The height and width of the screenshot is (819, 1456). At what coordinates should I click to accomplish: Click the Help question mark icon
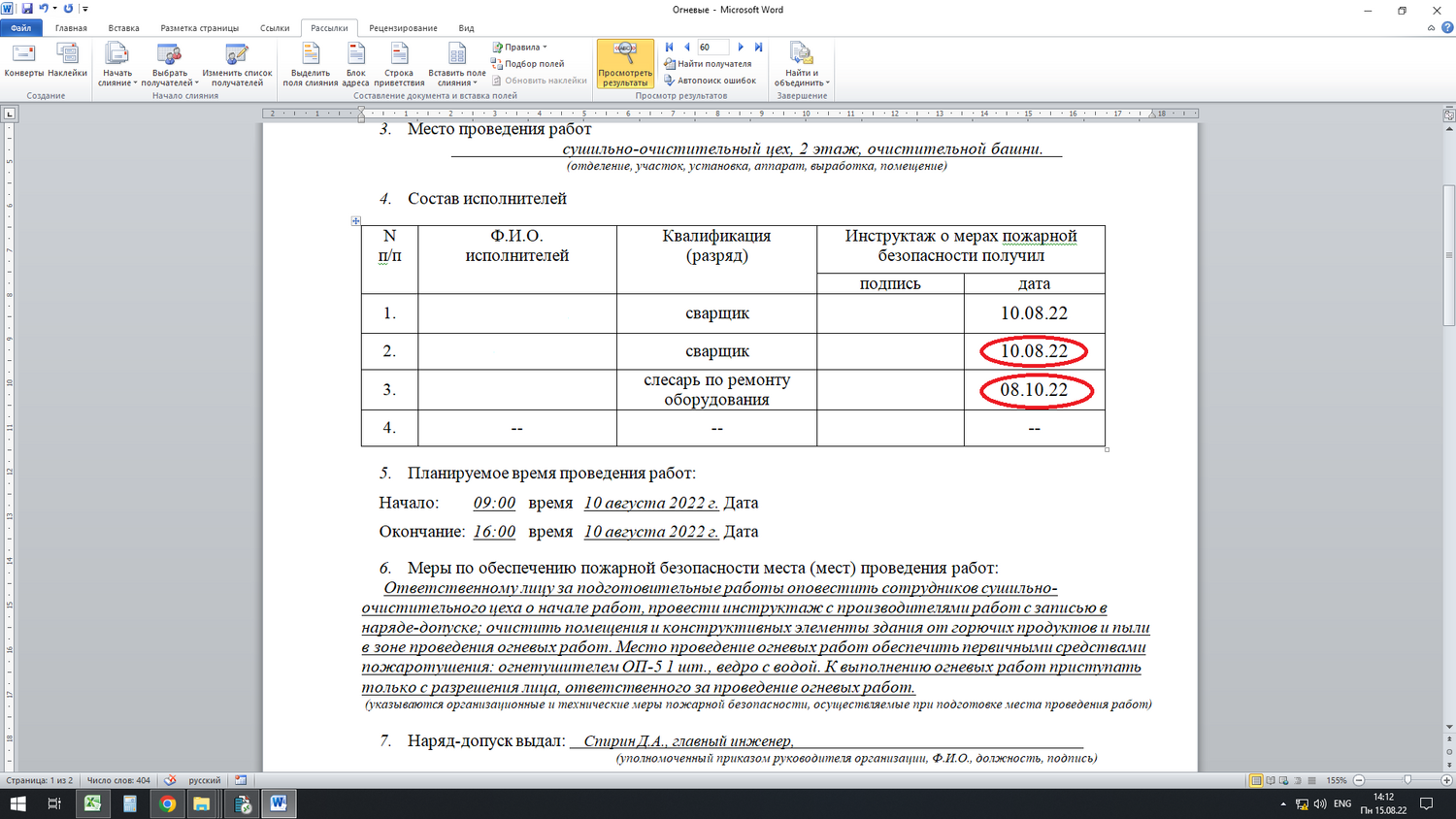pyautogui.click(x=1446, y=28)
